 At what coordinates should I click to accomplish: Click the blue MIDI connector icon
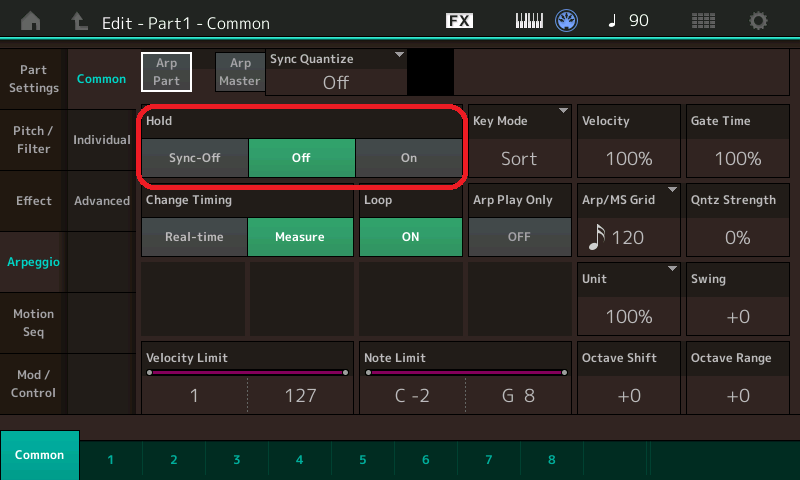pos(568,20)
